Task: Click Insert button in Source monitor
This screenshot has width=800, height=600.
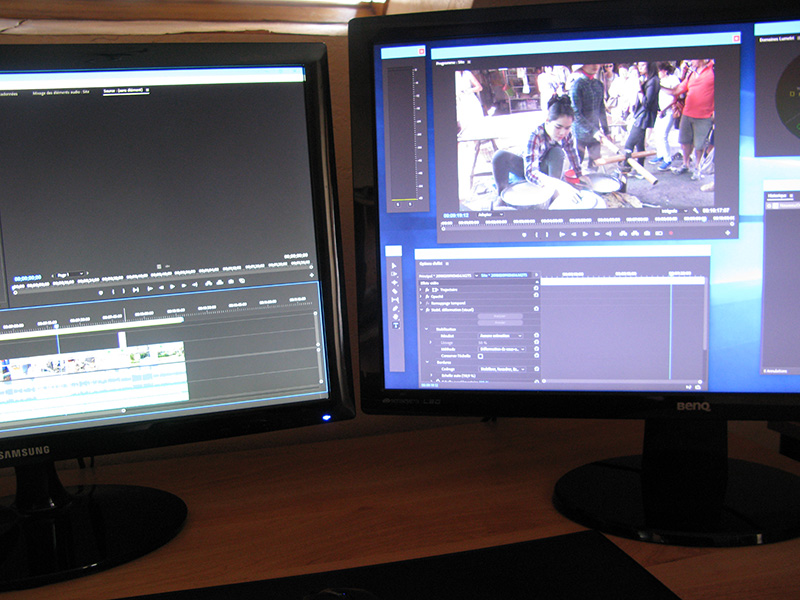Action: [209, 283]
